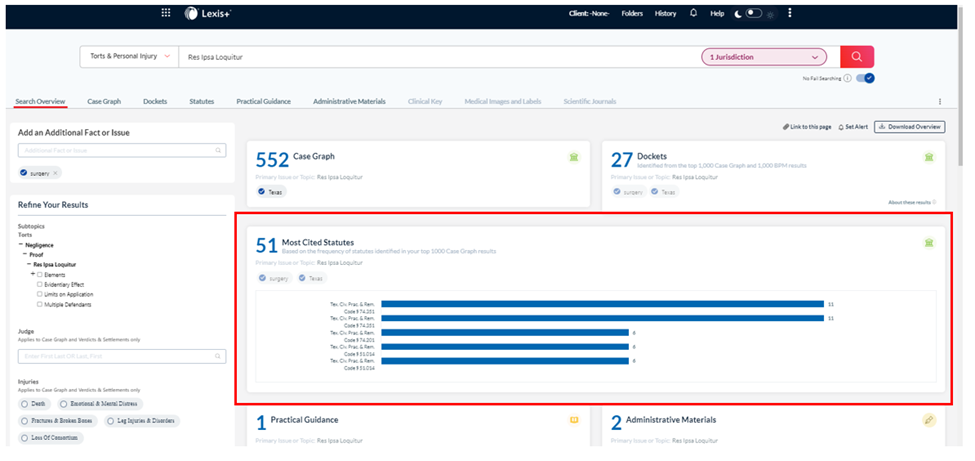975x461 pixels.
Task: Check the Limits on Application checkbox
Action: [x=40, y=294]
